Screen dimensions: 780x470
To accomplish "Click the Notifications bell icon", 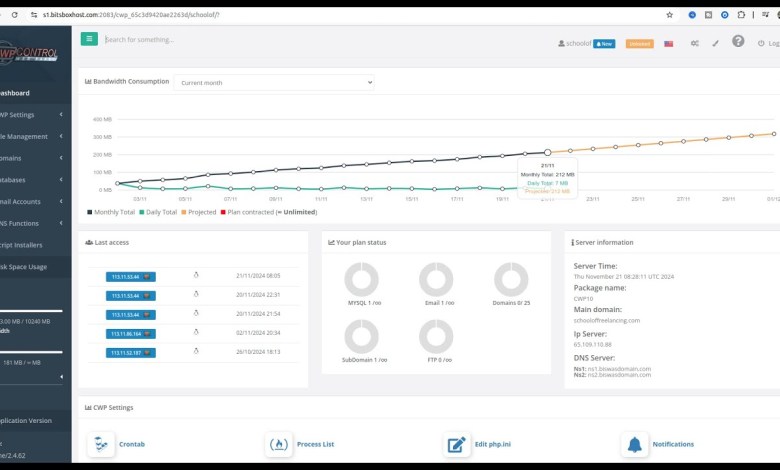I will (x=634, y=444).
